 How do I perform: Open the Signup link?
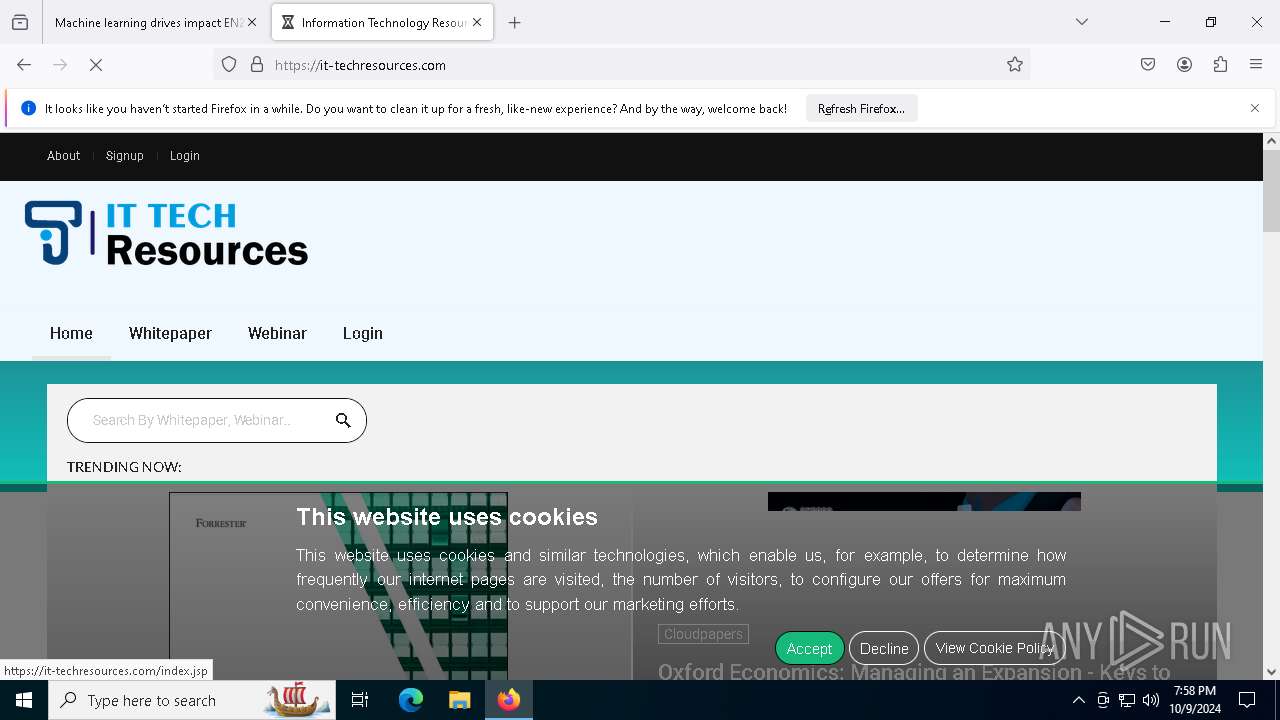pyautogui.click(x=125, y=156)
